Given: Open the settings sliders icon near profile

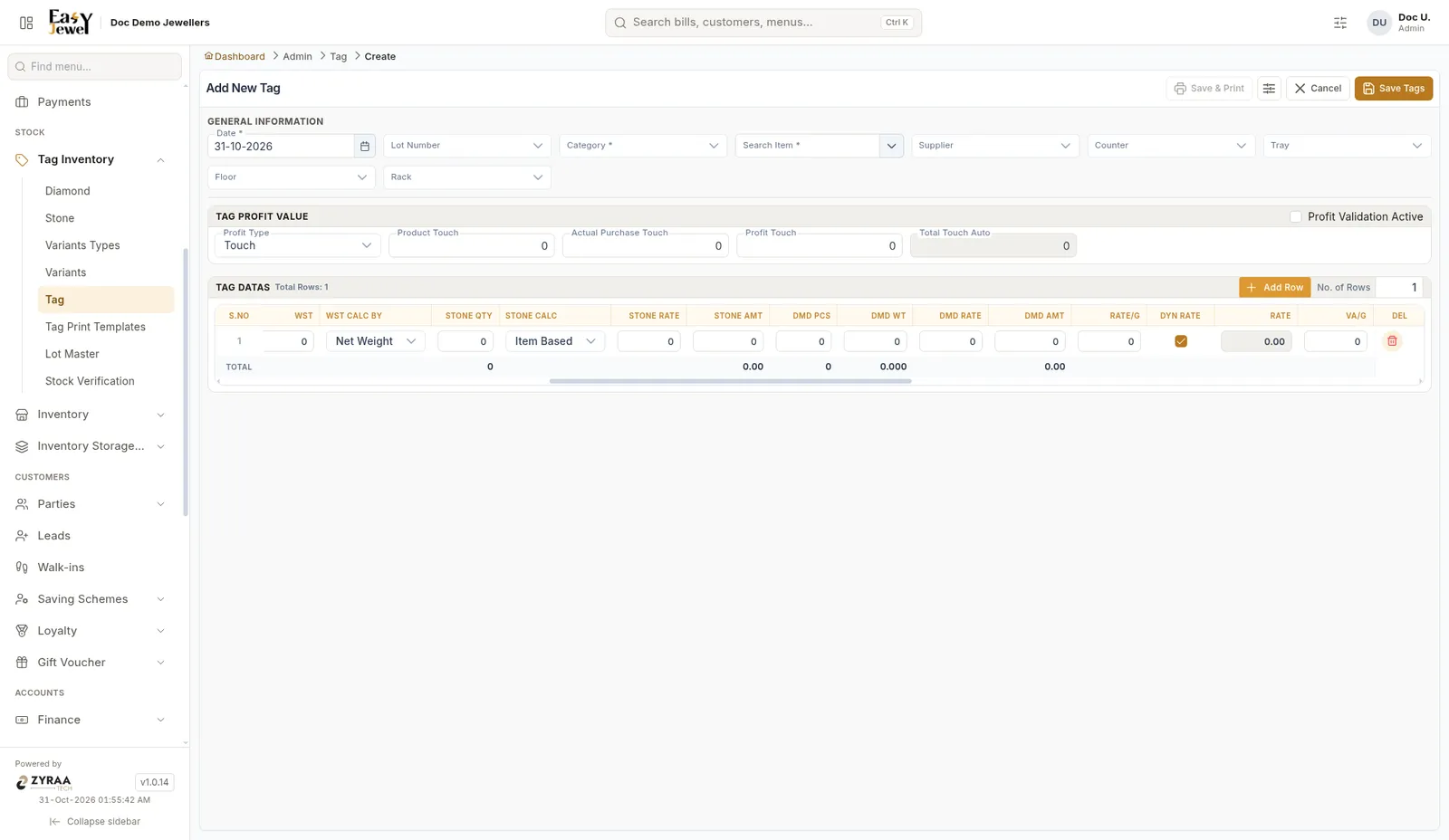Looking at the screenshot, I should [1340, 23].
